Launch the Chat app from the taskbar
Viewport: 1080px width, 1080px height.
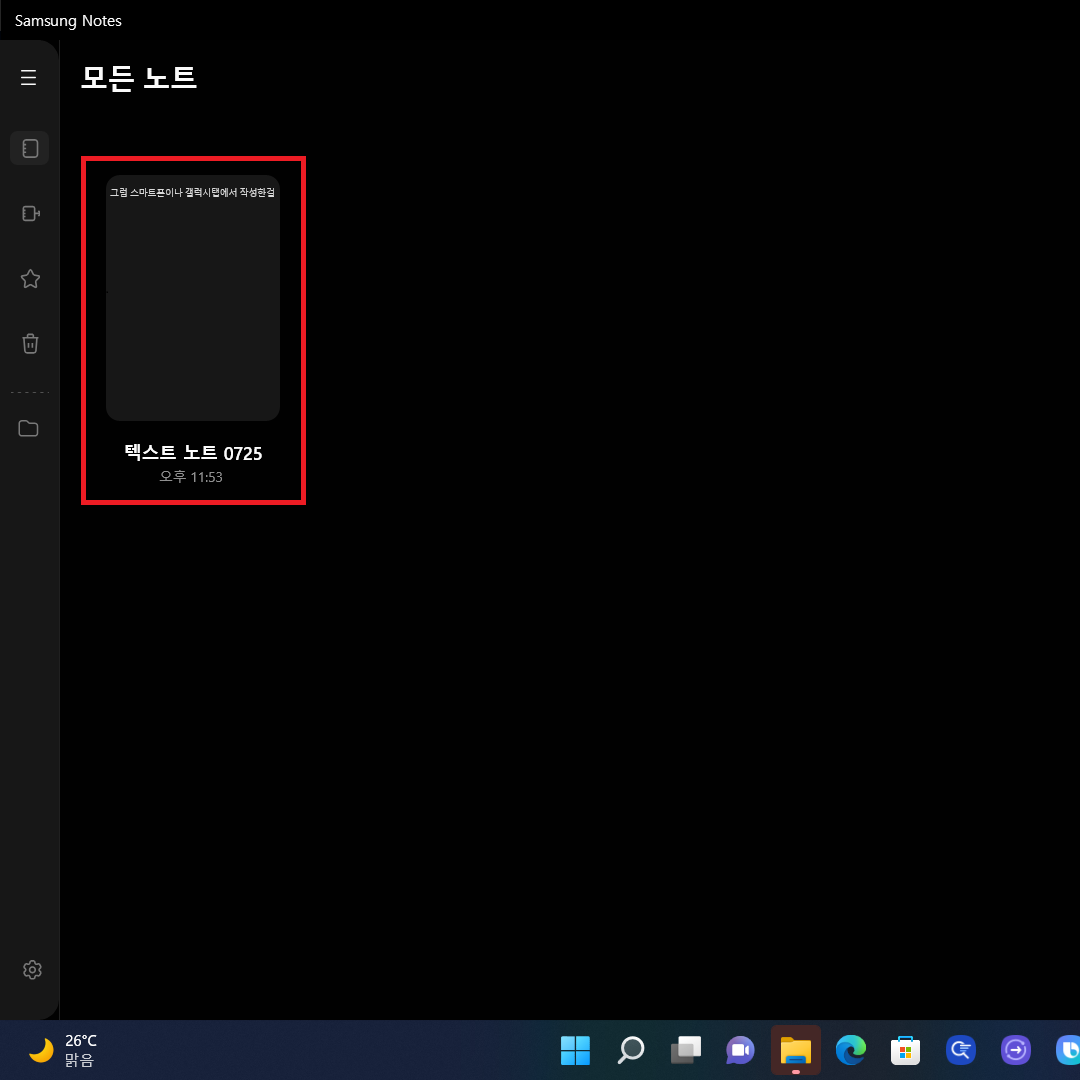740,1050
